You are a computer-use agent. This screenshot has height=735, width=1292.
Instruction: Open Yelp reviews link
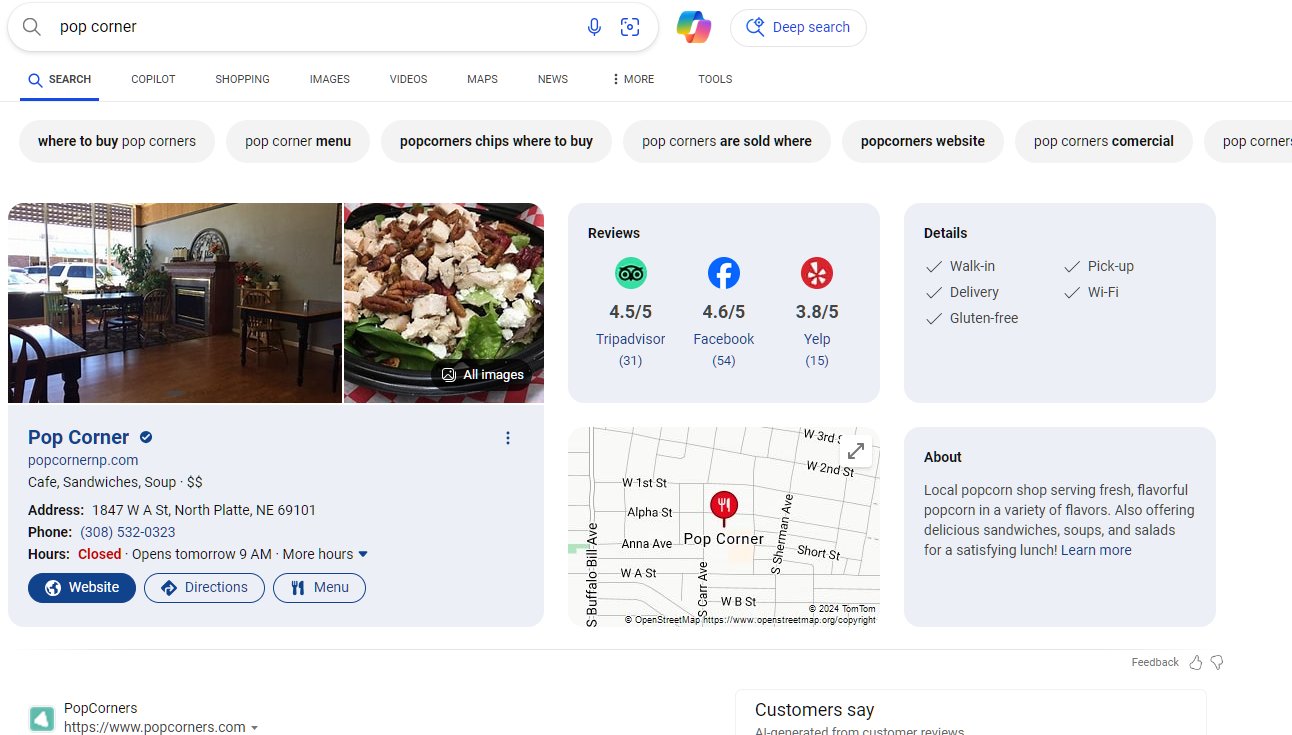point(817,339)
